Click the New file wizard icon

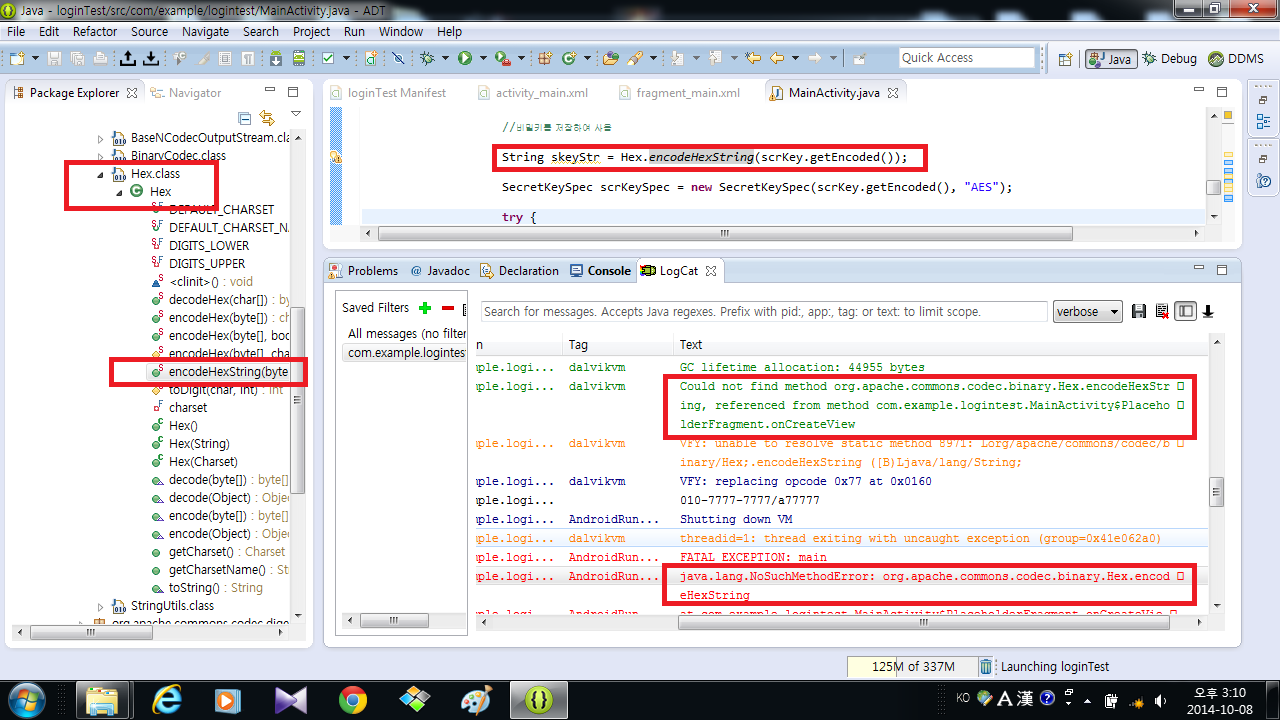[17, 58]
